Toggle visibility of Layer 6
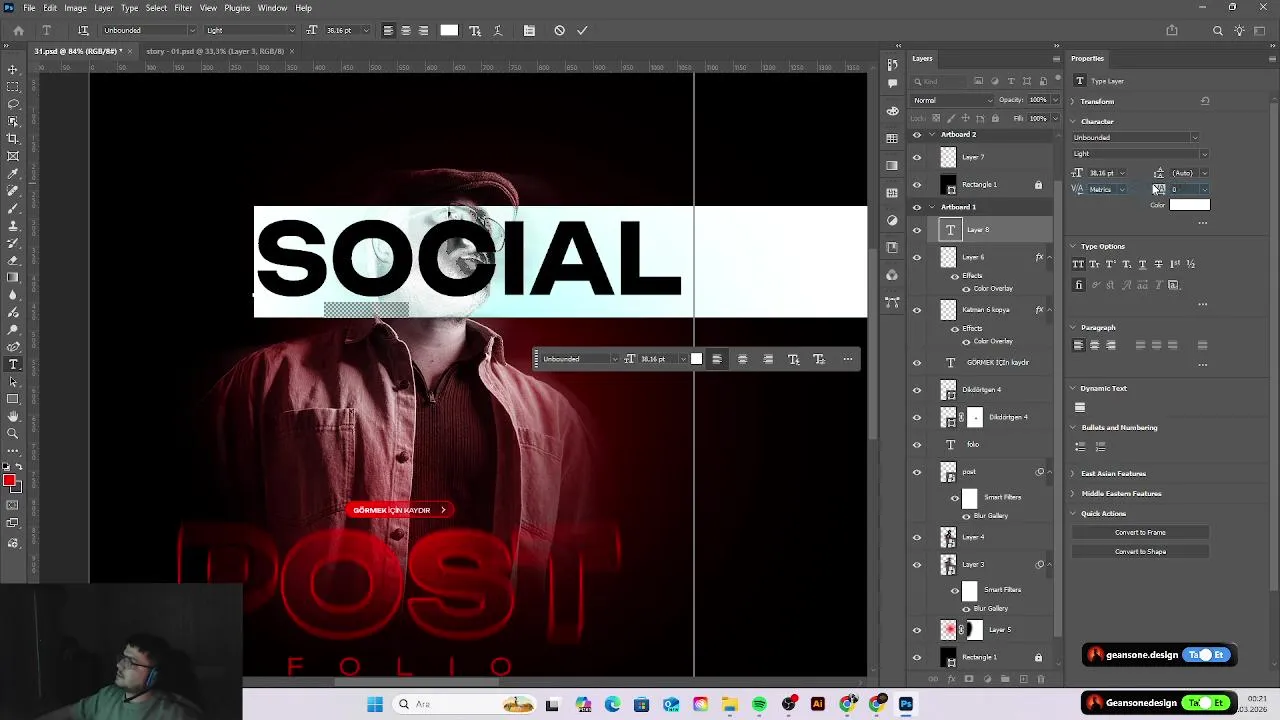This screenshot has height=720, width=1280. click(917, 257)
